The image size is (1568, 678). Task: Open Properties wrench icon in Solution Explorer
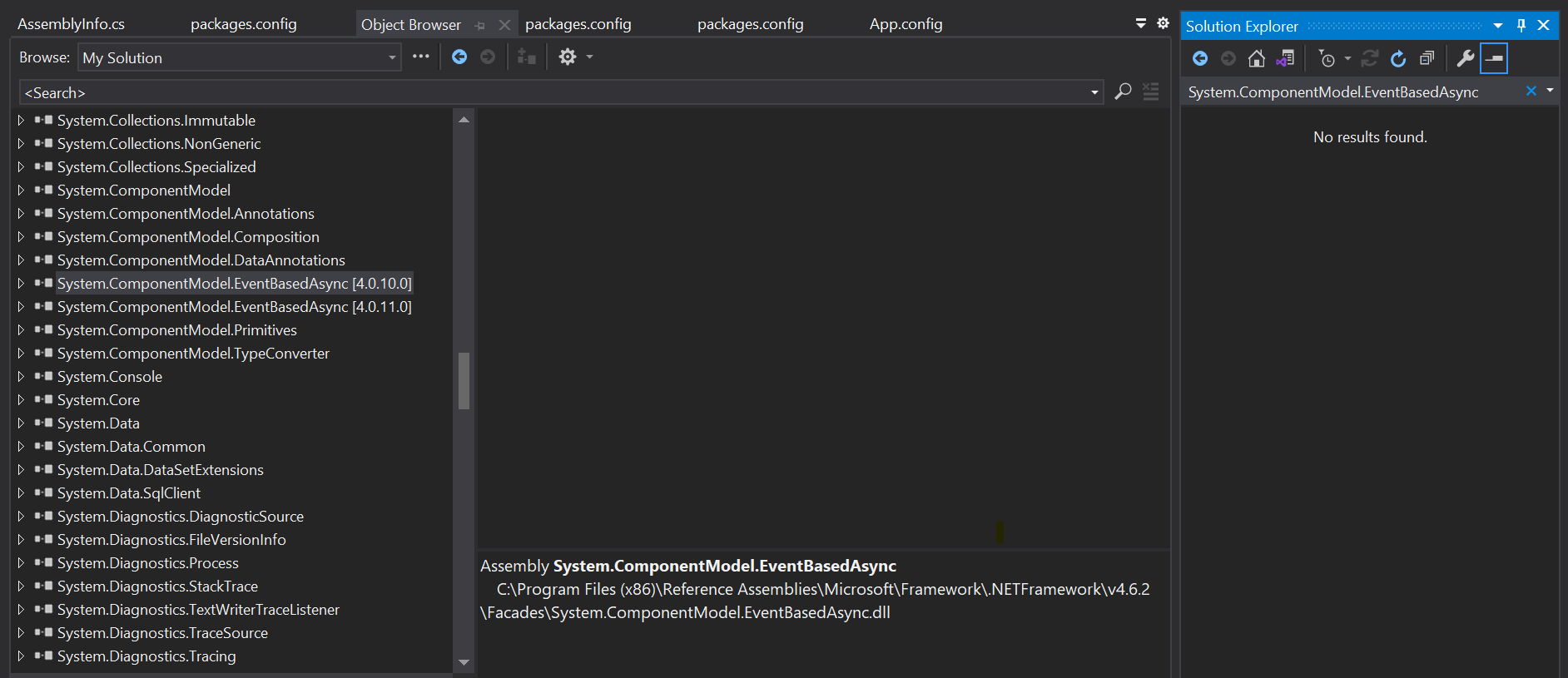click(1466, 58)
